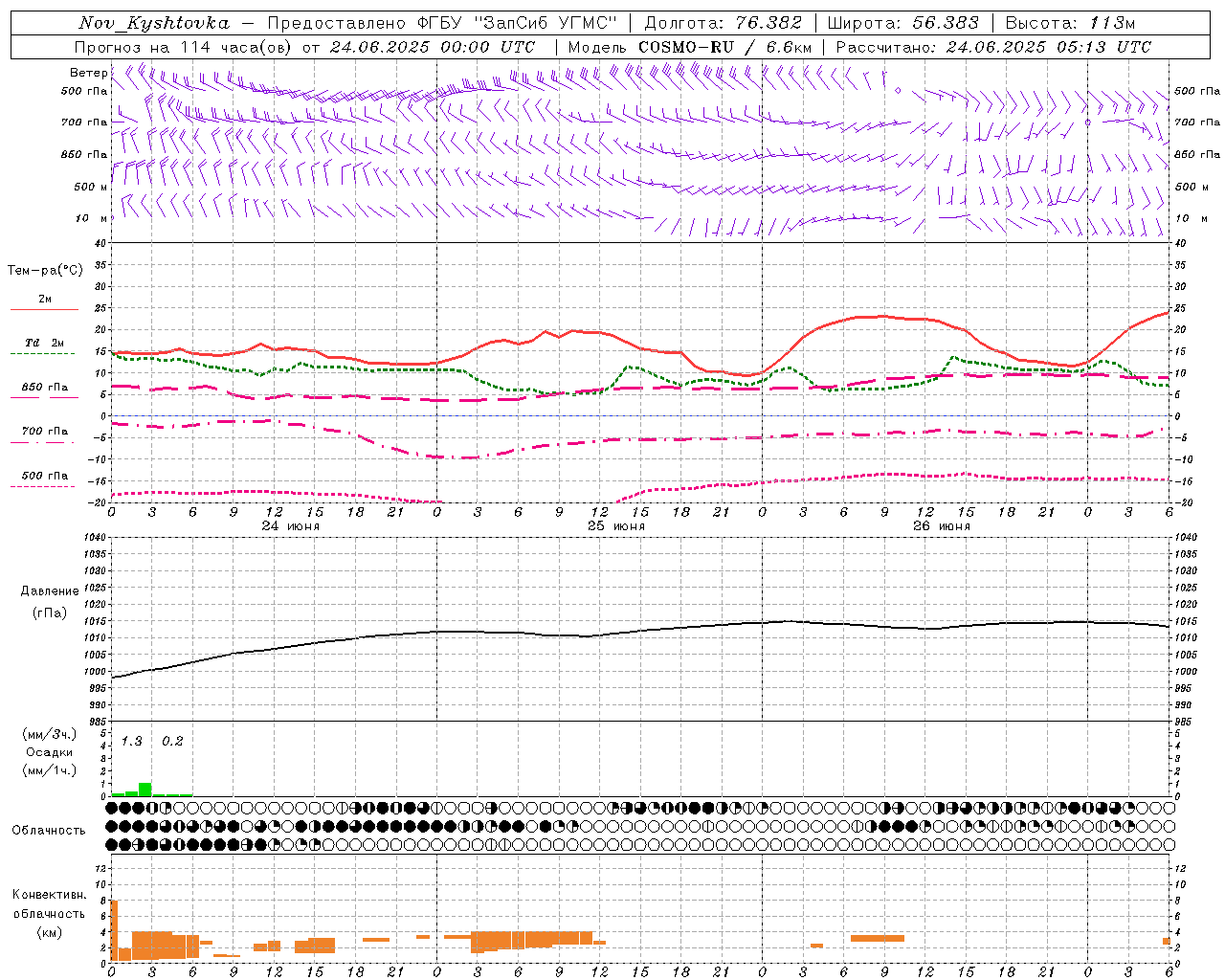Click the date label '25 июня'
This screenshot has height=980, width=1225.
tap(616, 526)
